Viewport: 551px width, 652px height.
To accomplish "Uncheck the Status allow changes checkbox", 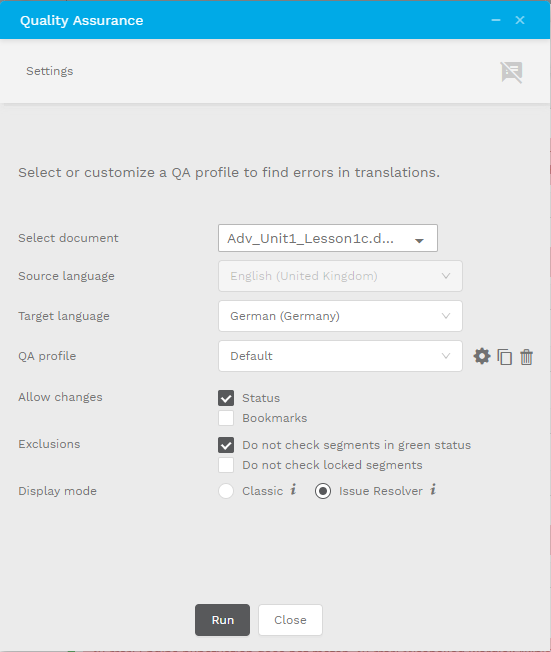I will point(226,398).
